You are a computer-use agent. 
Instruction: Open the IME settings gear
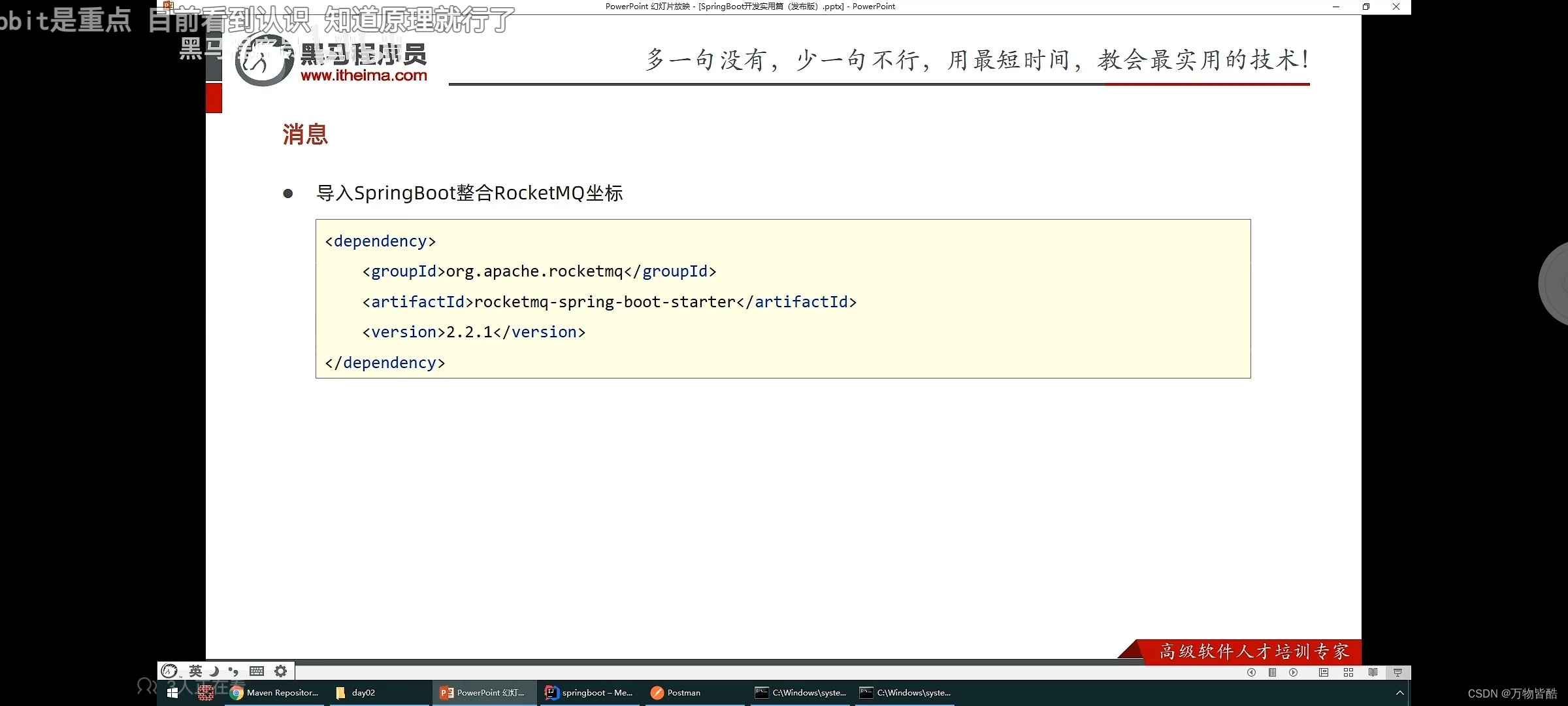point(281,671)
